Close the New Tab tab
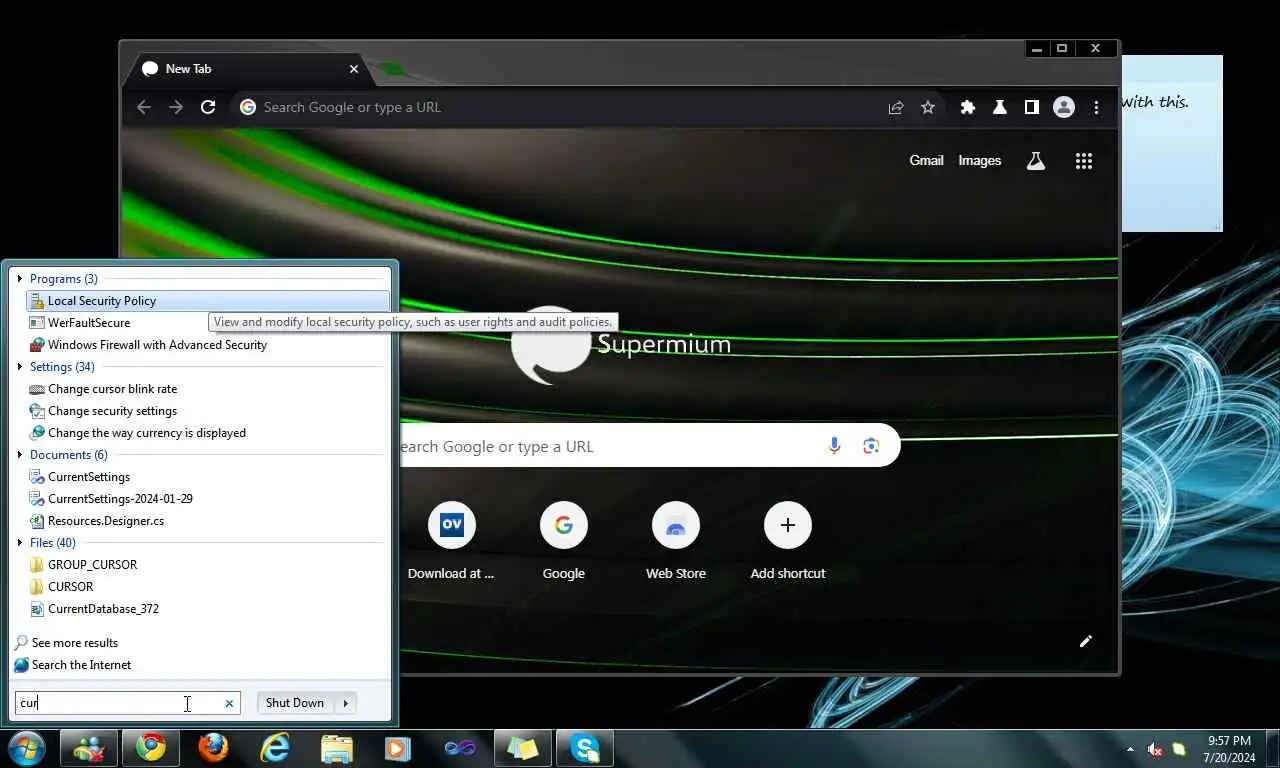Screen dimensions: 1280x768 354,69
